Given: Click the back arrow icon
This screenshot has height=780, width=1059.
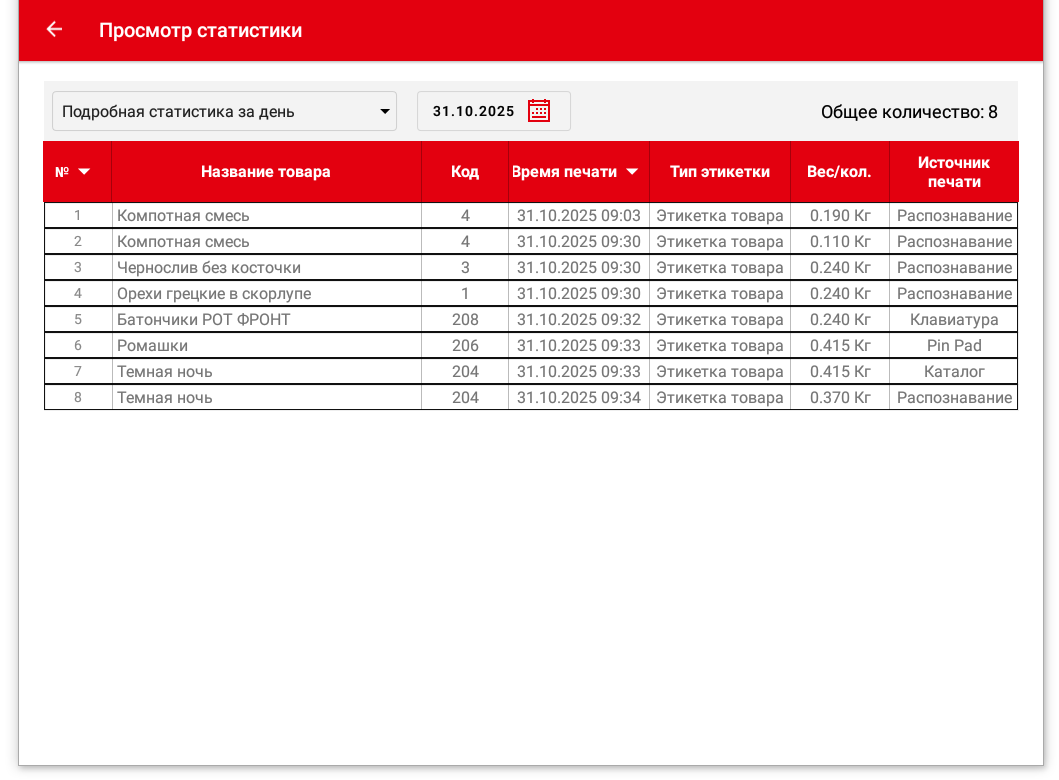Looking at the screenshot, I should tap(54, 30).
